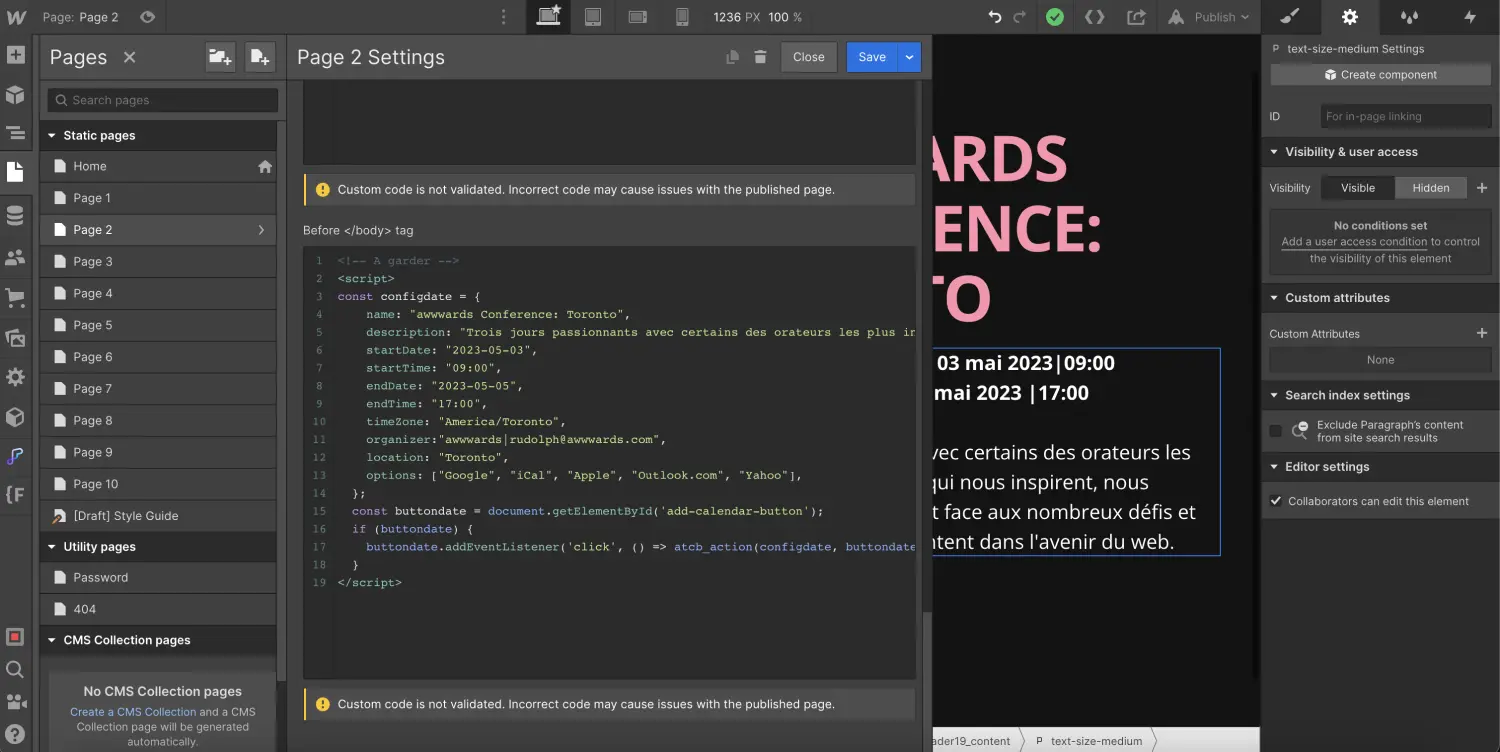Image resolution: width=1500 pixels, height=752 pixels.
Task: Open the Finsweet {F} extension icon
Action: coord(15,494)
